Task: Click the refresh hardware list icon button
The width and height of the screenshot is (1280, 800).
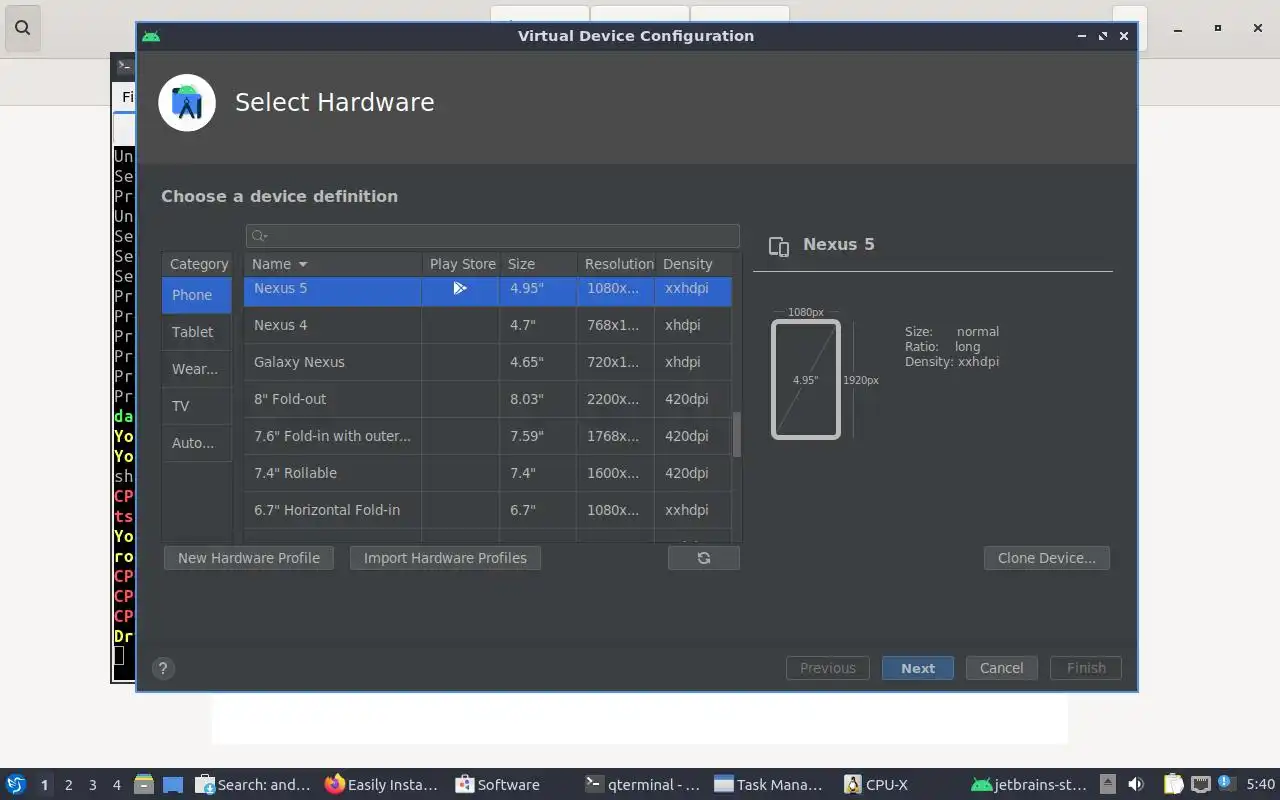Action: (x=704, y=558)
